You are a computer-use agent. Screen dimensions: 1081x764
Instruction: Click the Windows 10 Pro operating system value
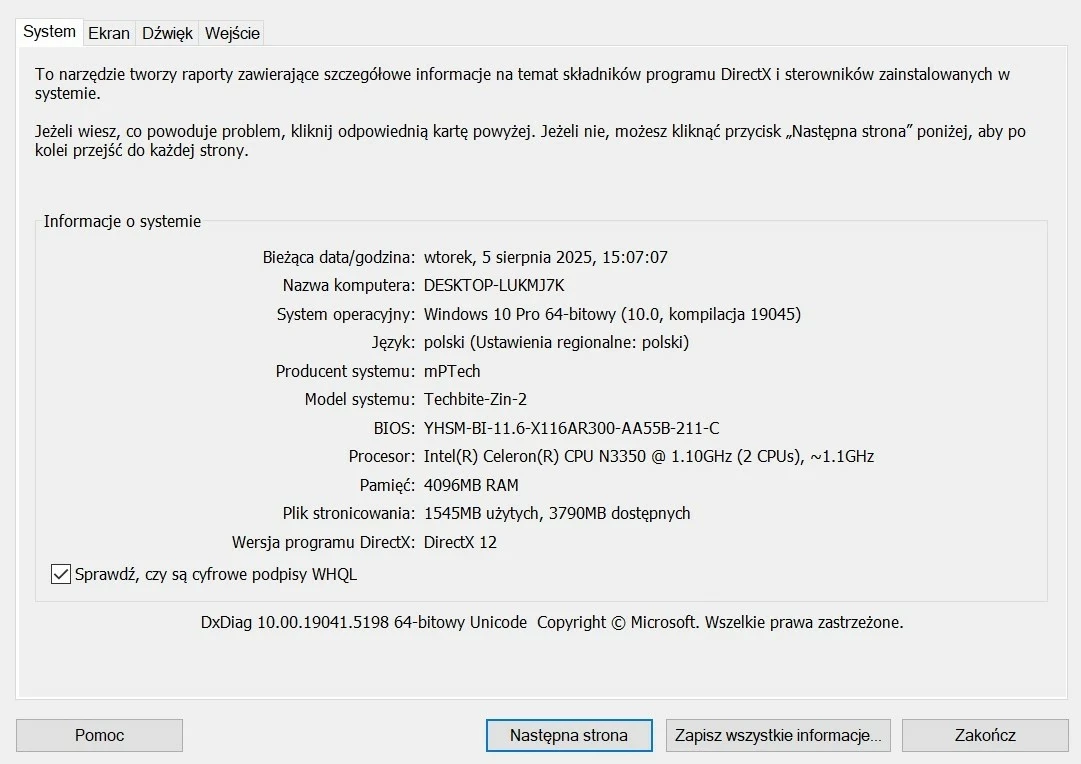coord(612,314)
